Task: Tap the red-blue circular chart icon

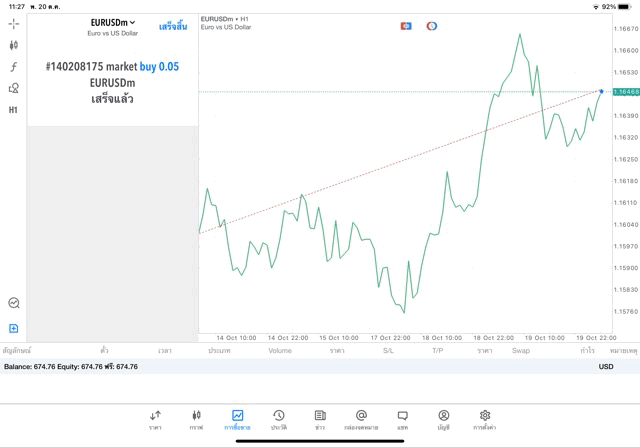Action: click(x=432, y=26)
